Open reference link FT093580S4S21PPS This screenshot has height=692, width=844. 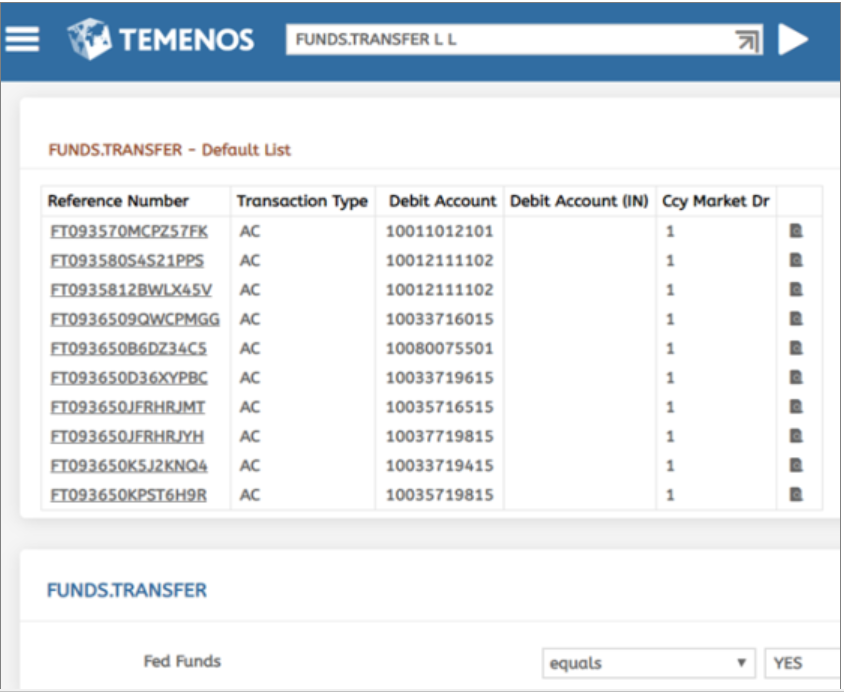coord(126,261)
